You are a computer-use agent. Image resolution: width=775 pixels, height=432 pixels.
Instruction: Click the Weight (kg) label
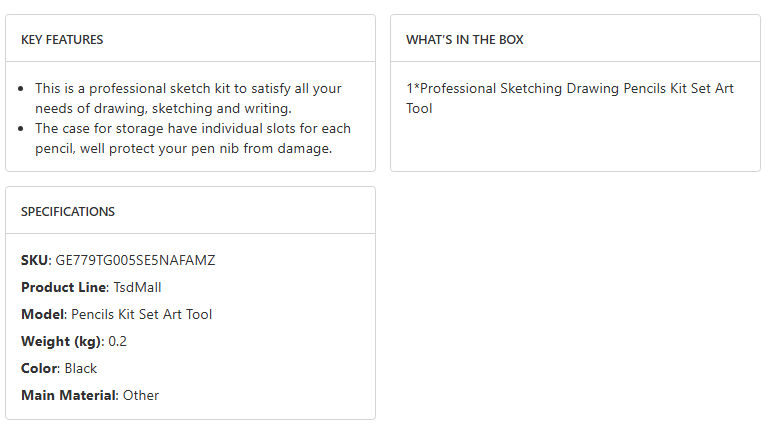61,341
